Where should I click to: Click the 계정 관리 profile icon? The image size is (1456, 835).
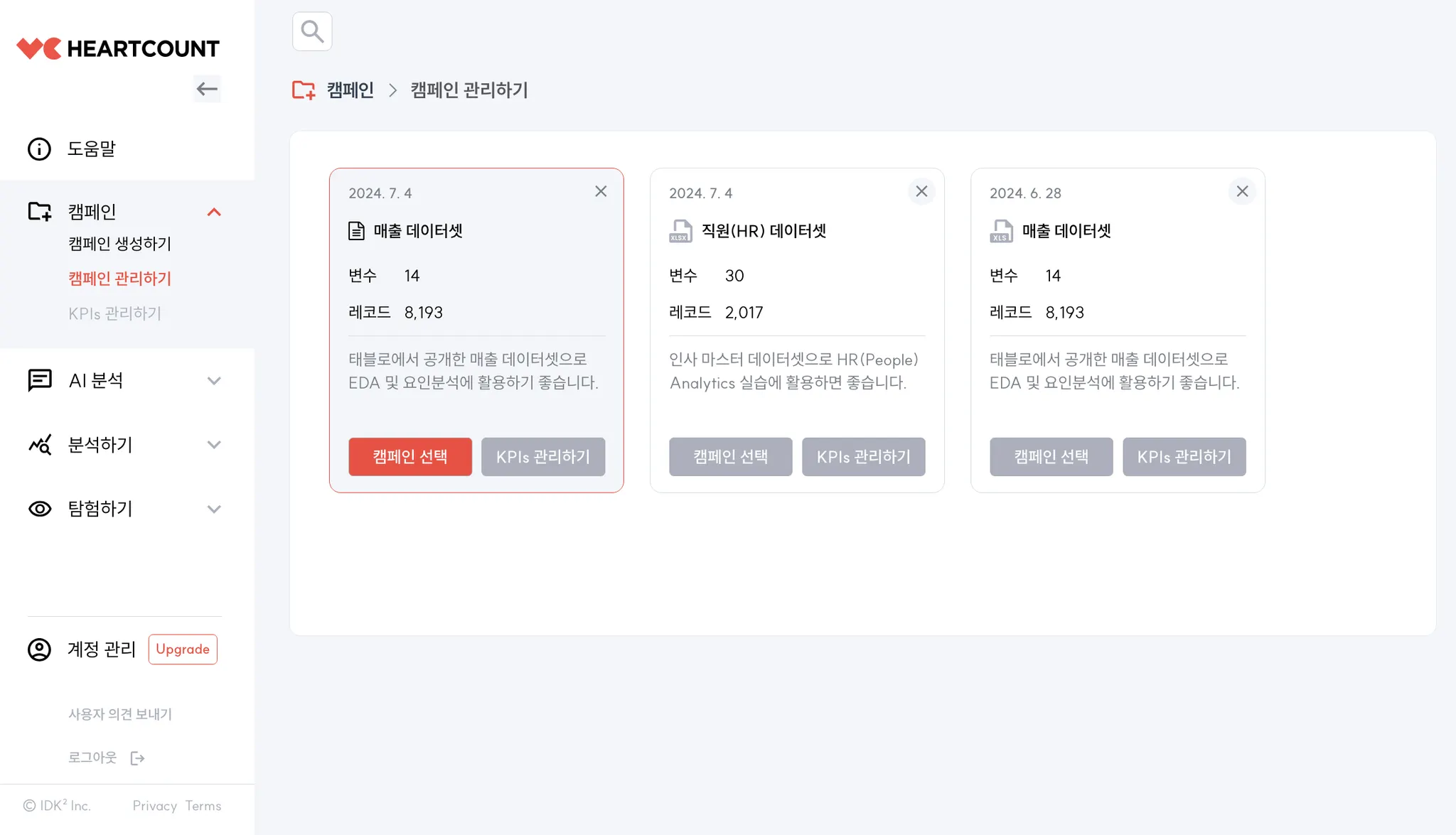click(x=39, y=650)
